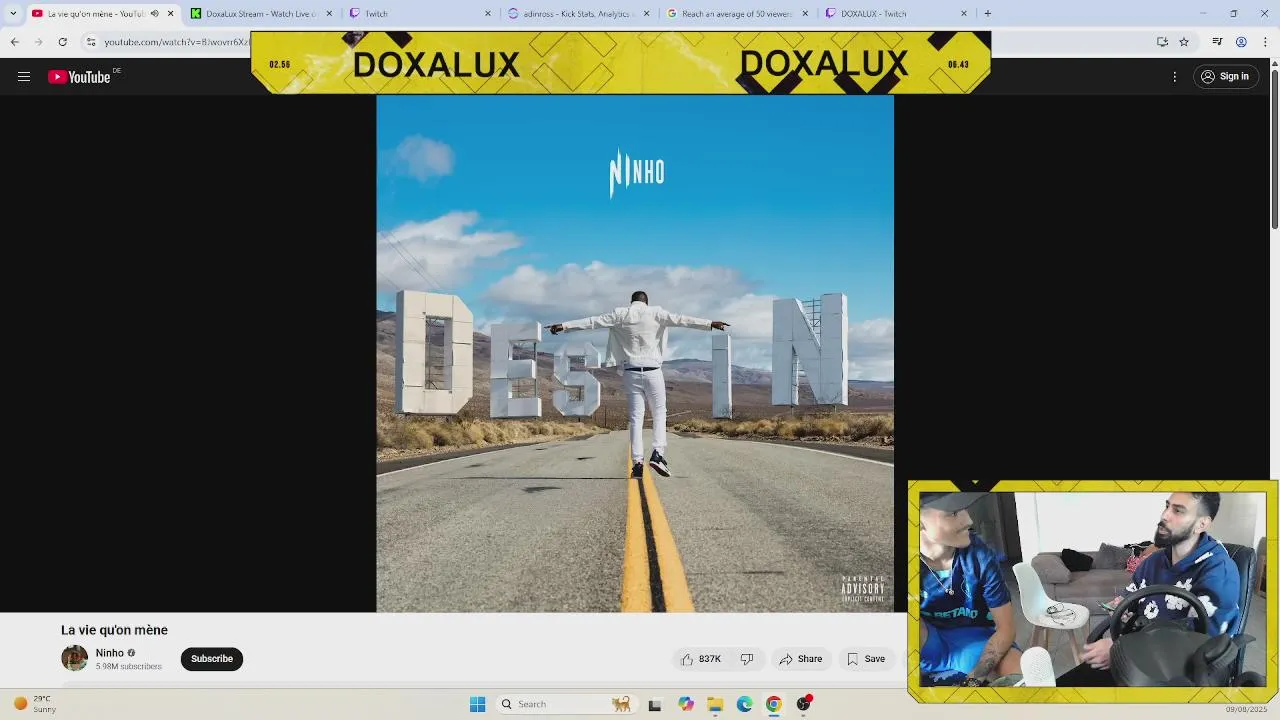Save the video to a playlist

click(866, 659)
